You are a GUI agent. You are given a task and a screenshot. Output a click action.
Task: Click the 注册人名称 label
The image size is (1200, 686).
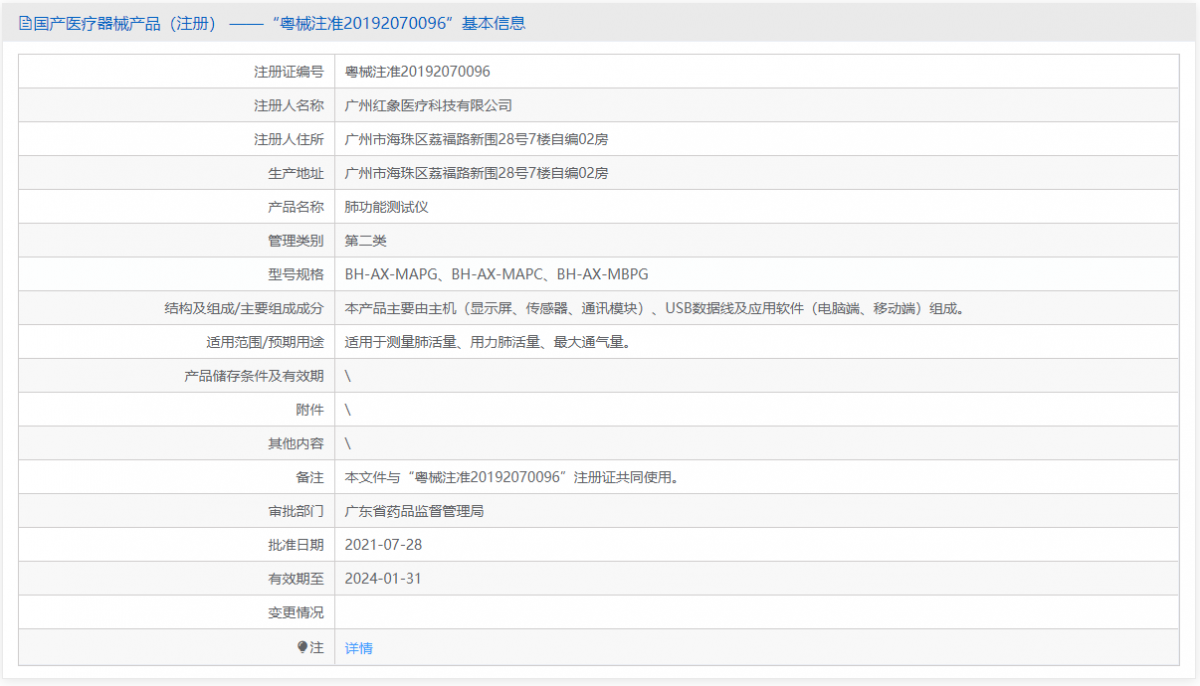tap(289, 105)
